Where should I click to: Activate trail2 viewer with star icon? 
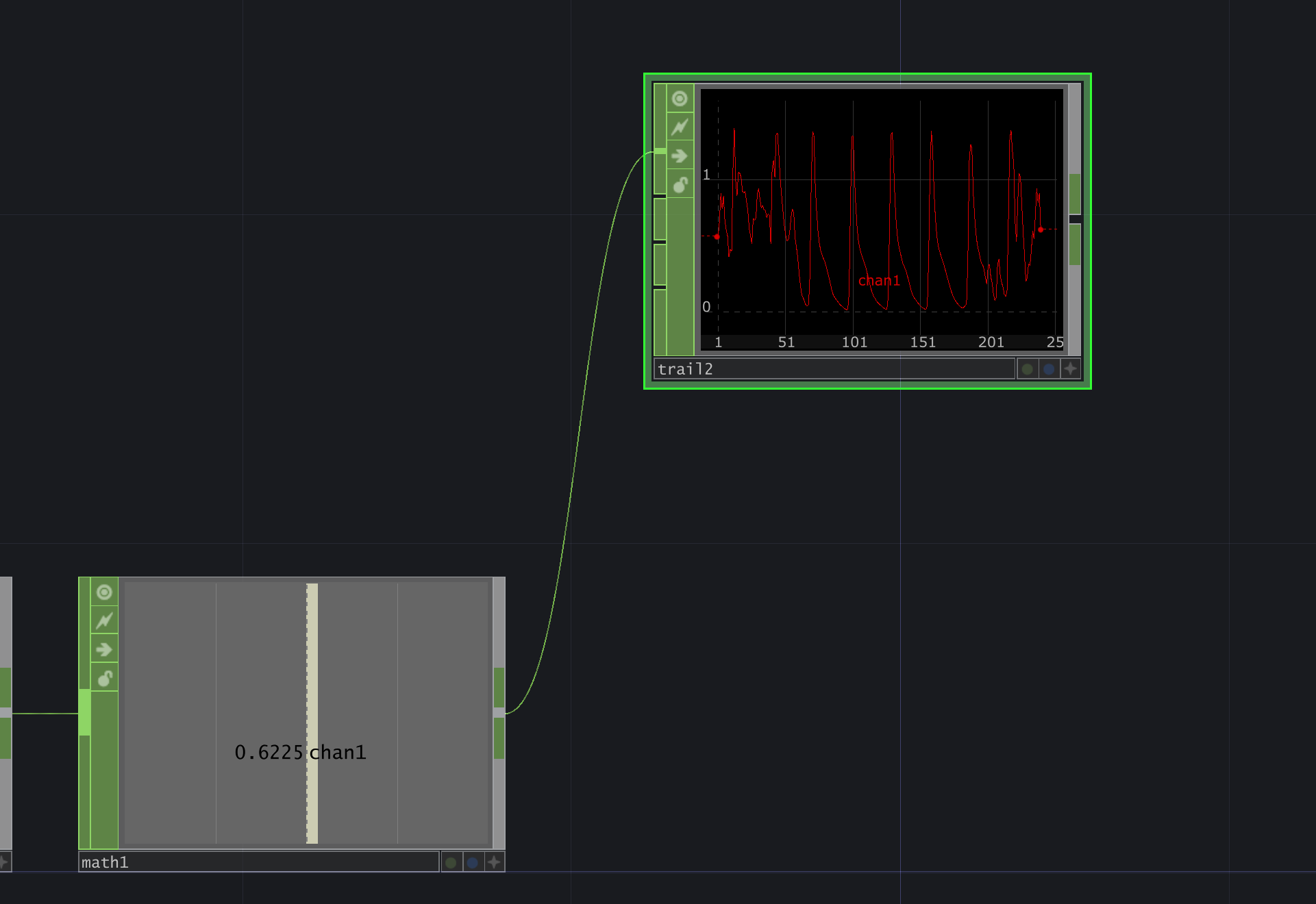click(1071, 369)
